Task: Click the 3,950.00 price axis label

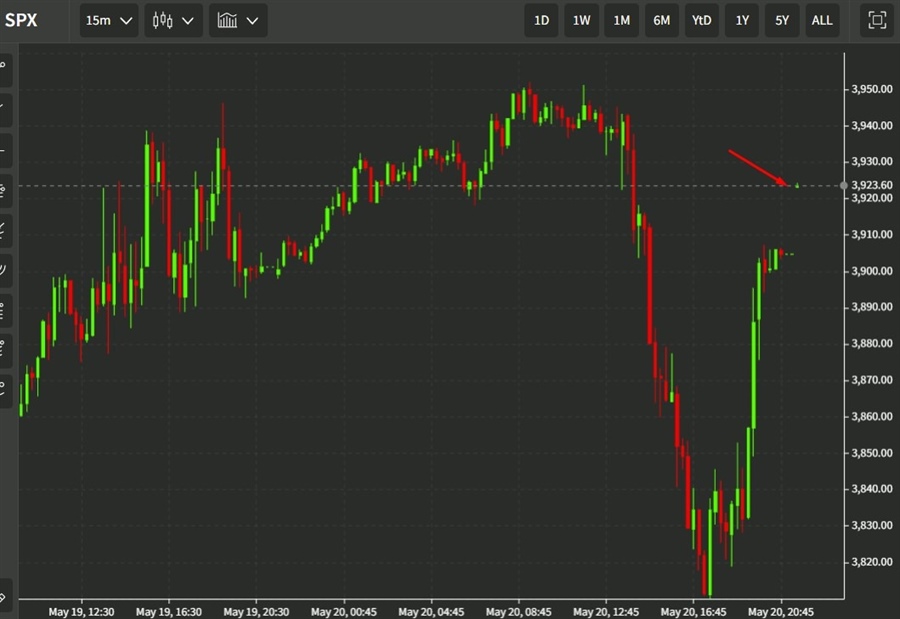Action: (872, 89)
